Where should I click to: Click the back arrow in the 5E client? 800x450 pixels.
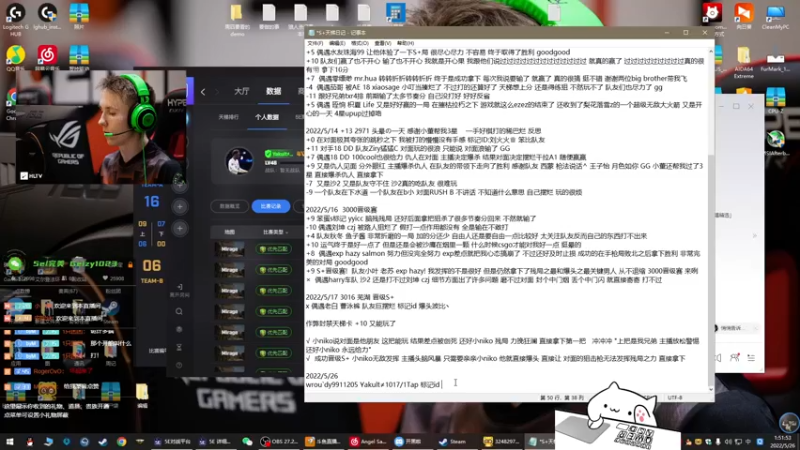203,92
